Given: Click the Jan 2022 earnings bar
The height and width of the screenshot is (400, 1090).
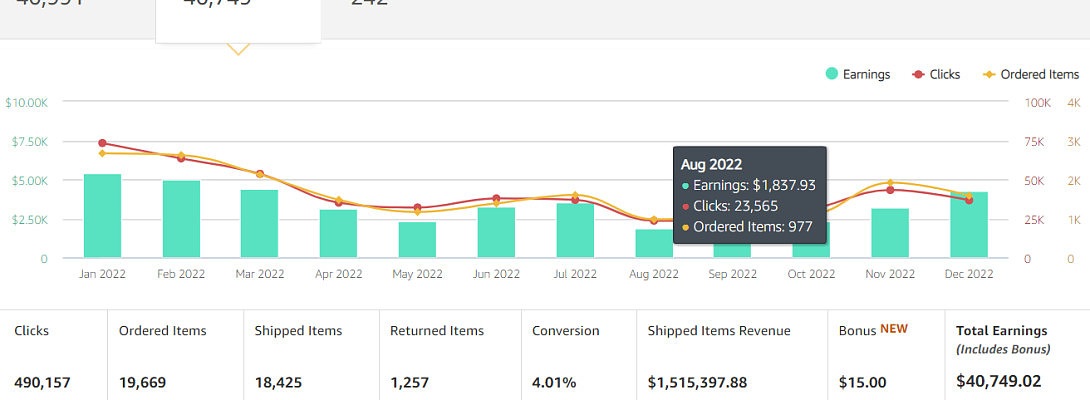Looking at the screenshot, I should (x=102, y=216).
